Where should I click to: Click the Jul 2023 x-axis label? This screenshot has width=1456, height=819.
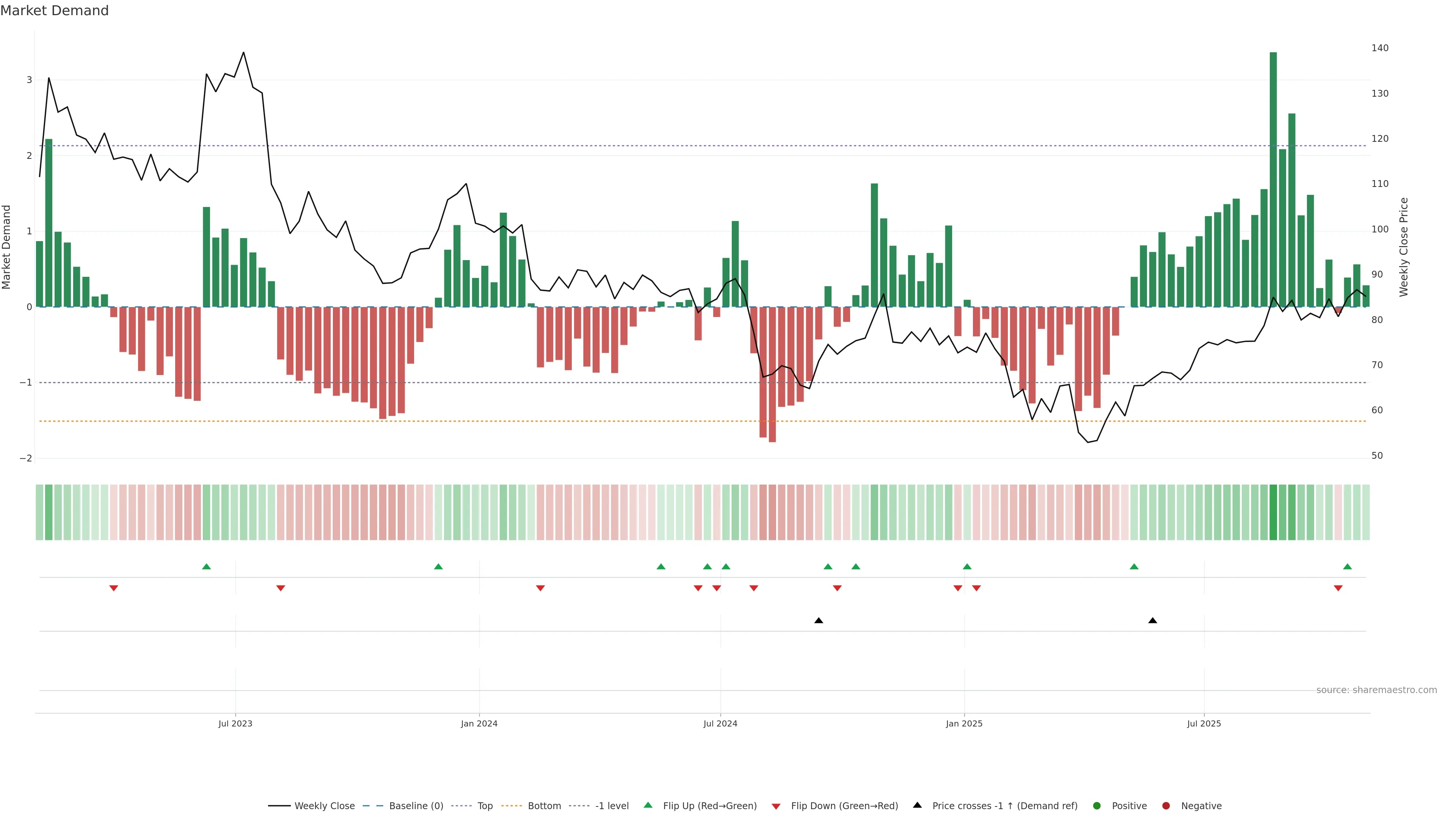point(235,723)
